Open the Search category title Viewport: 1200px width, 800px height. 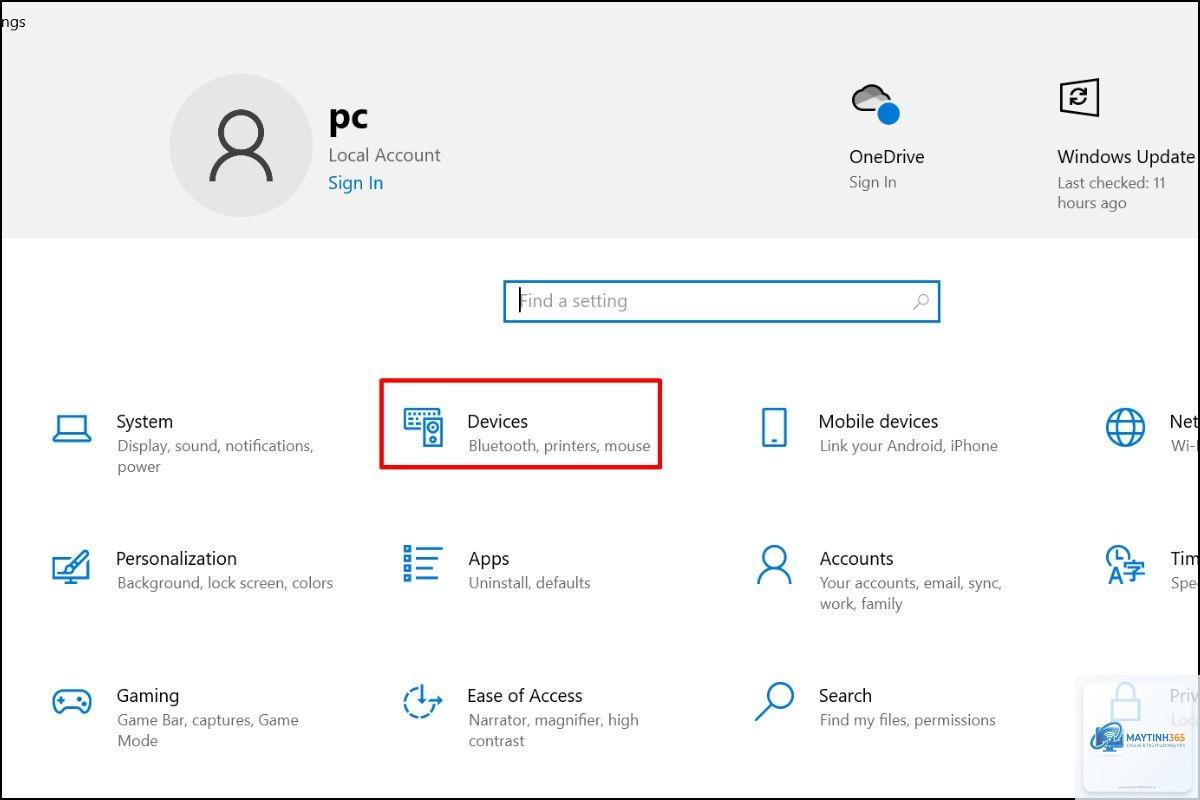(845, 696)
